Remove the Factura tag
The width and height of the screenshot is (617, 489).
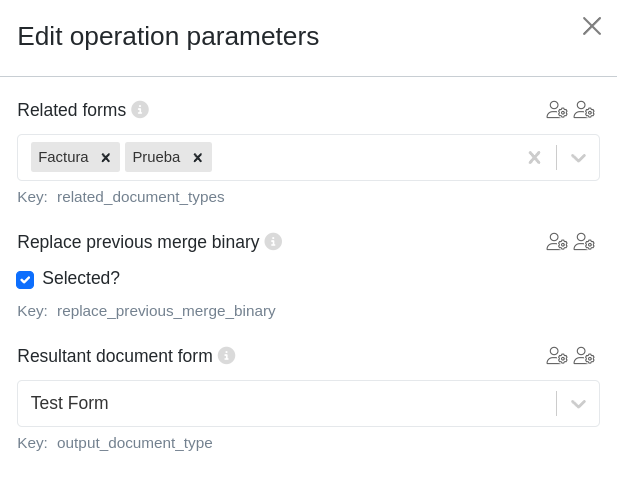[x=105, y=158]
